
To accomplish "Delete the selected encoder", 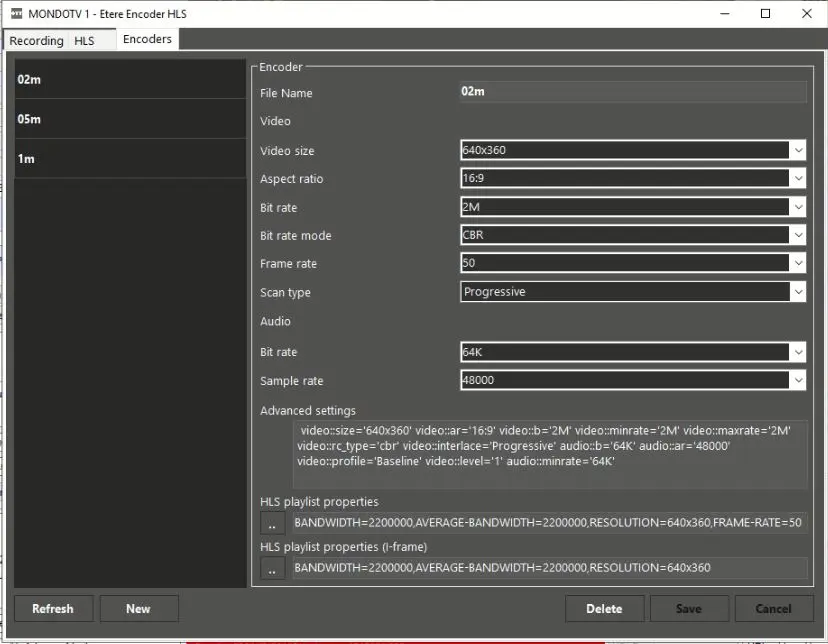I will (x=603, y=608).
